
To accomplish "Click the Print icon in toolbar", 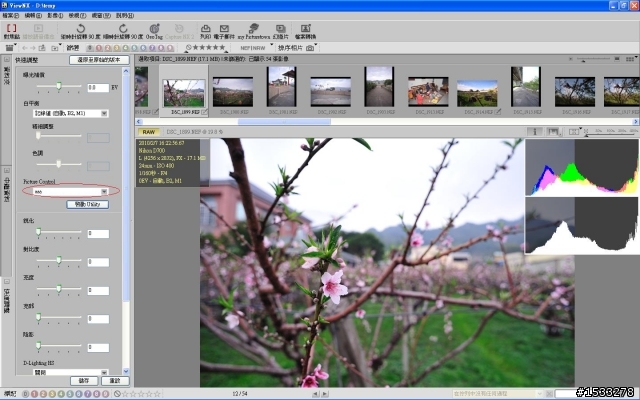I will tap(205, 28).
